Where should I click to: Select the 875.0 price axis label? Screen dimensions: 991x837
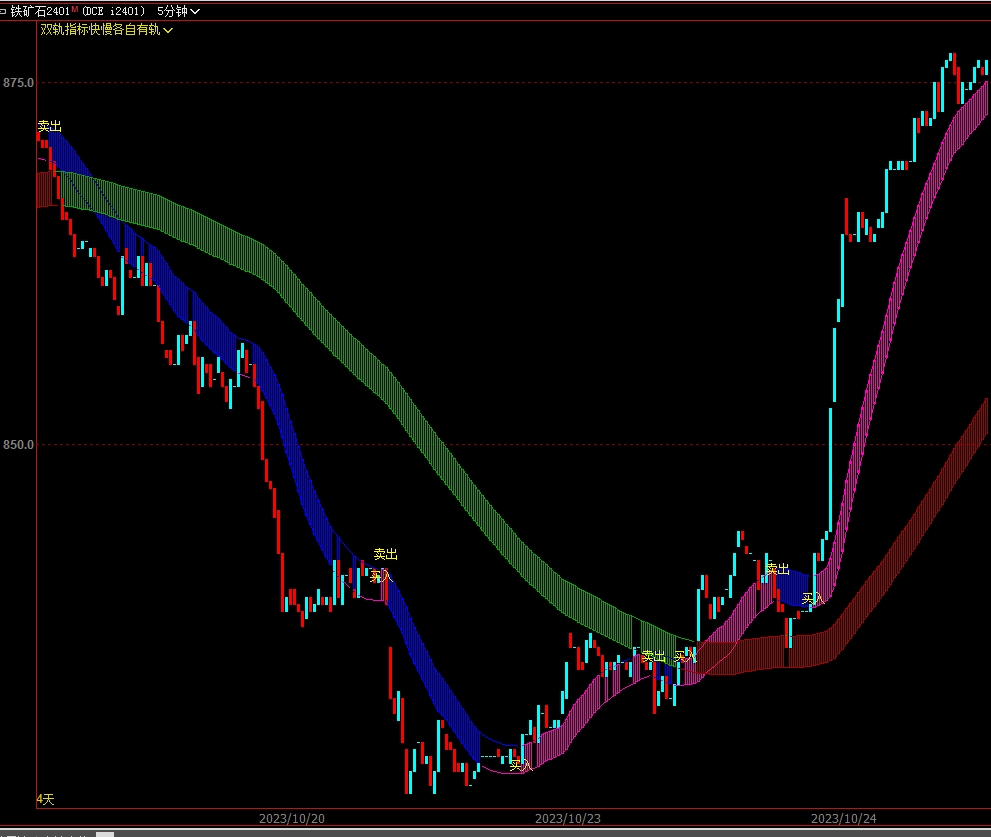click(x=18, y=83)
